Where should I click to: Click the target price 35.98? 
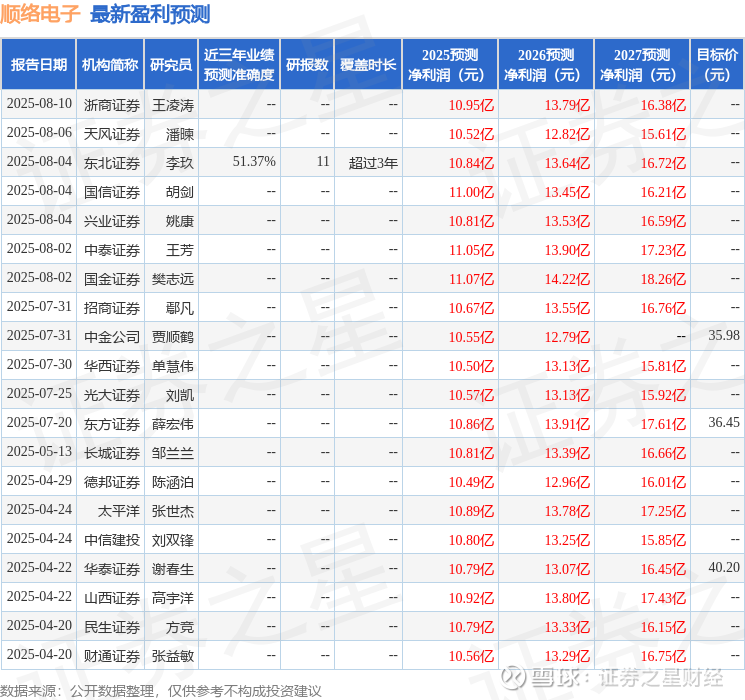(724, 335)
